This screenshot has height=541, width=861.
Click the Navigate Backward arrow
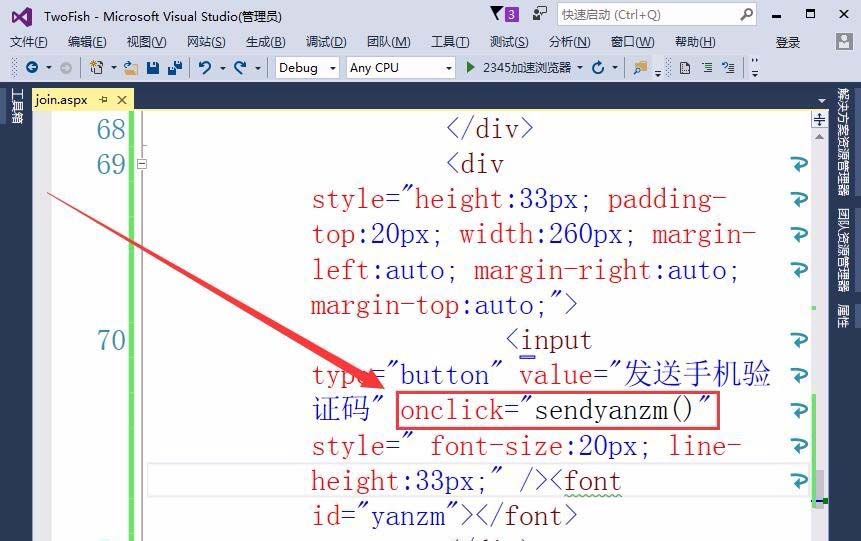click(x=32, y=68)
